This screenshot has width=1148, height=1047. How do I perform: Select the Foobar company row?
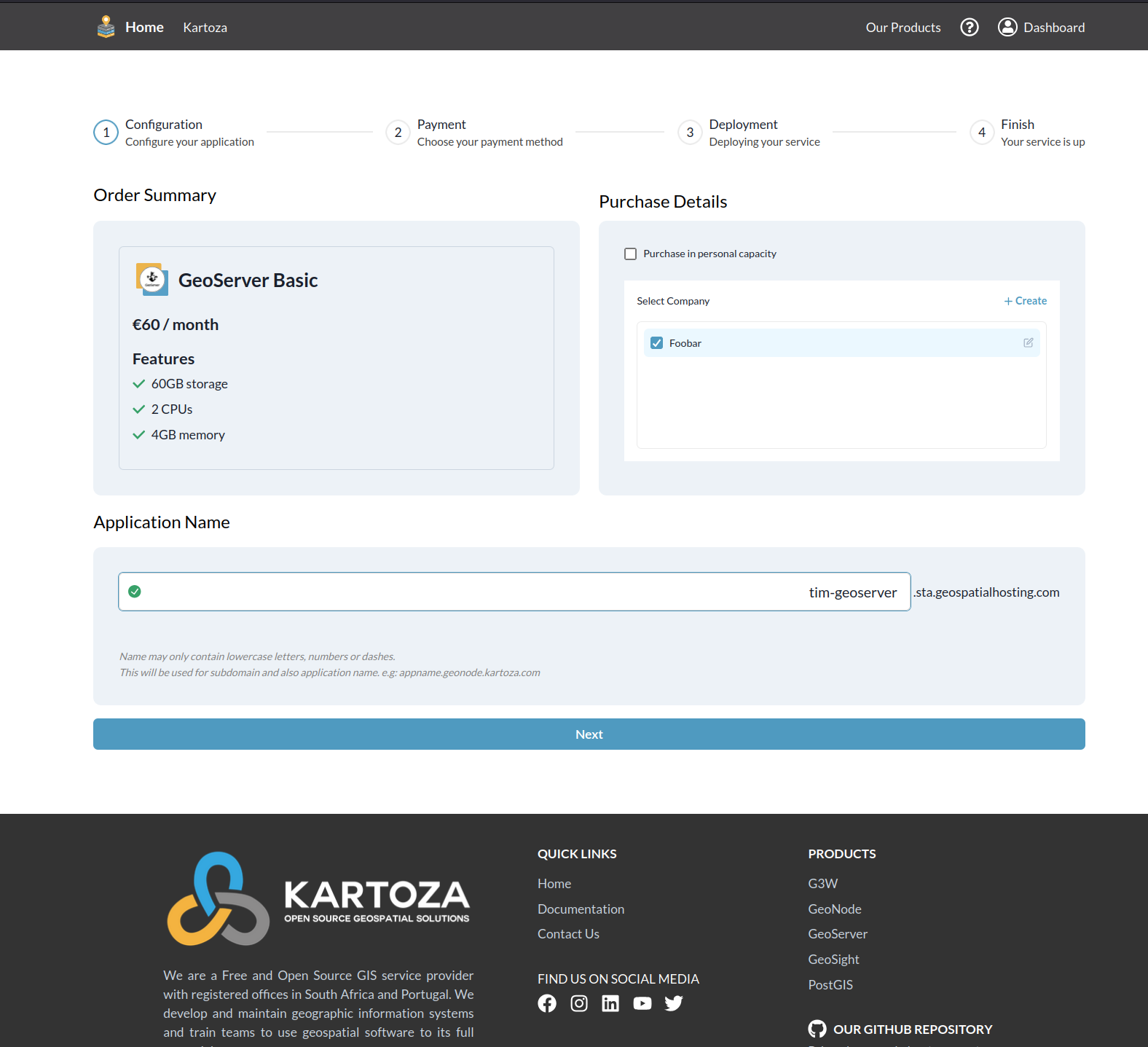pyautogui.click(x=842, y=343)
